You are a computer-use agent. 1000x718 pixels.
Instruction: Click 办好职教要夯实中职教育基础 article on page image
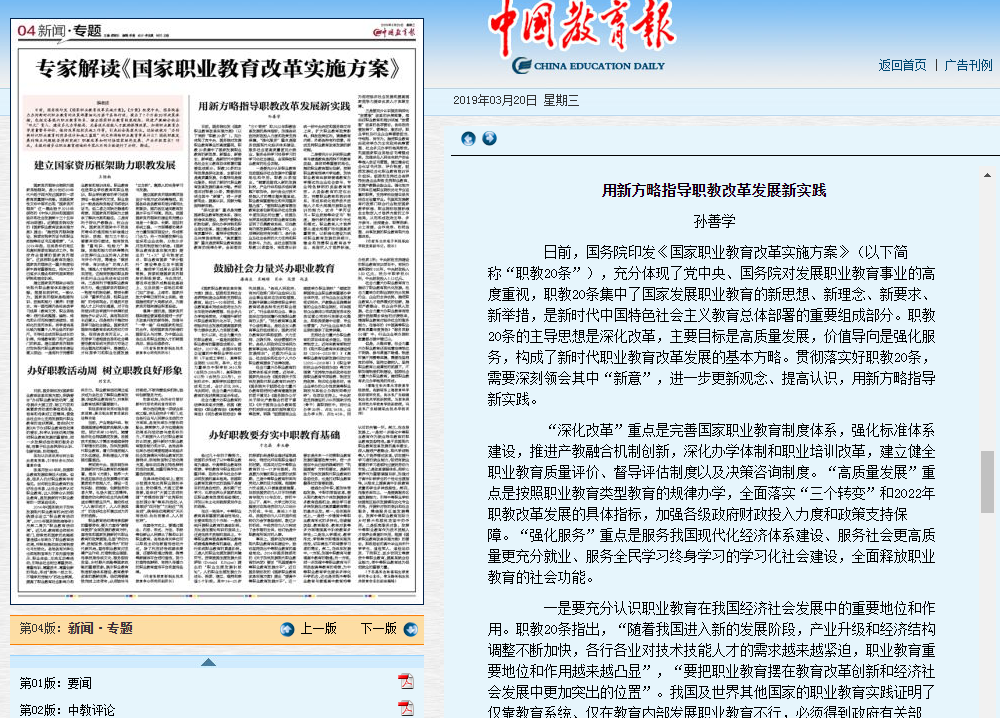(x=274, y=434)
